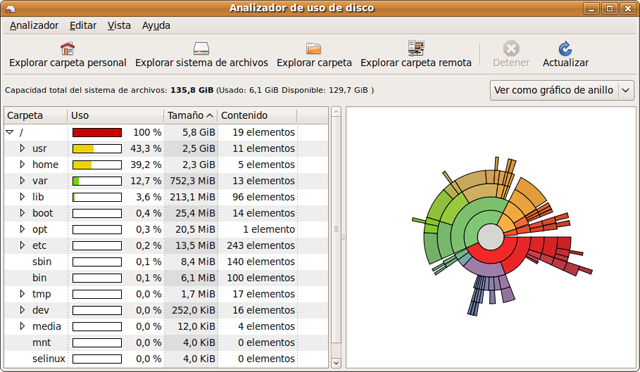Click the center of the ring chart

click(491, 237)
